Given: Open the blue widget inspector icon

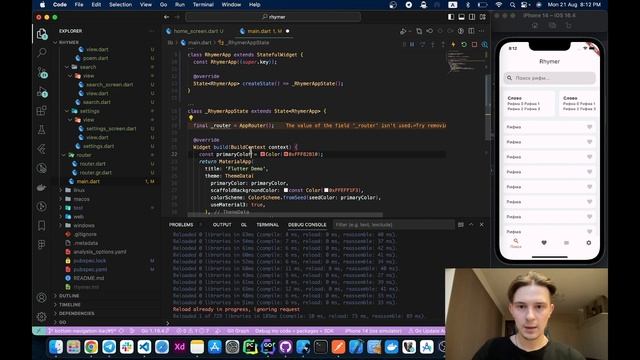Looking at the screenshot, I should pyautogui.click(x=484, y=44).
